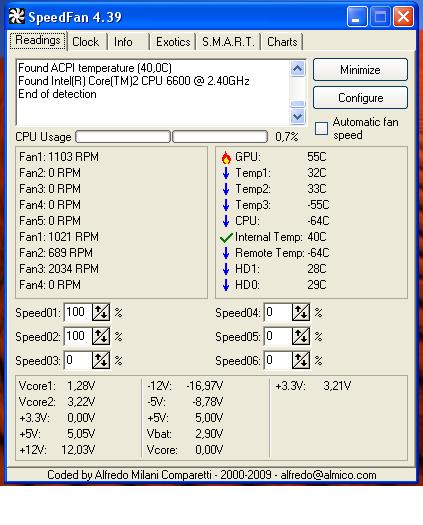
Task: Click the log box scrollbar thumb
Action: [297, 104]
